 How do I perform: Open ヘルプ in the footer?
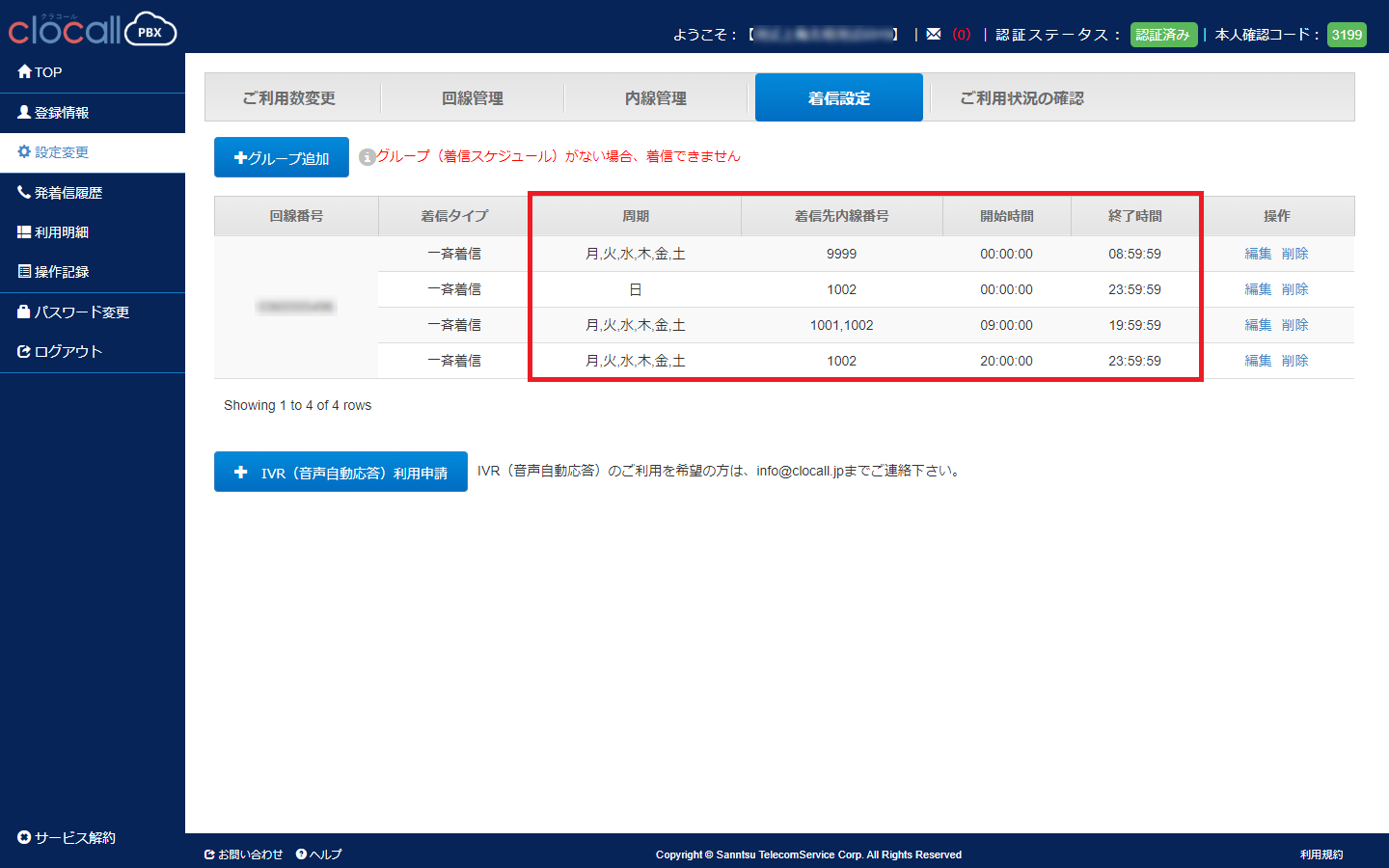[319, 854]
